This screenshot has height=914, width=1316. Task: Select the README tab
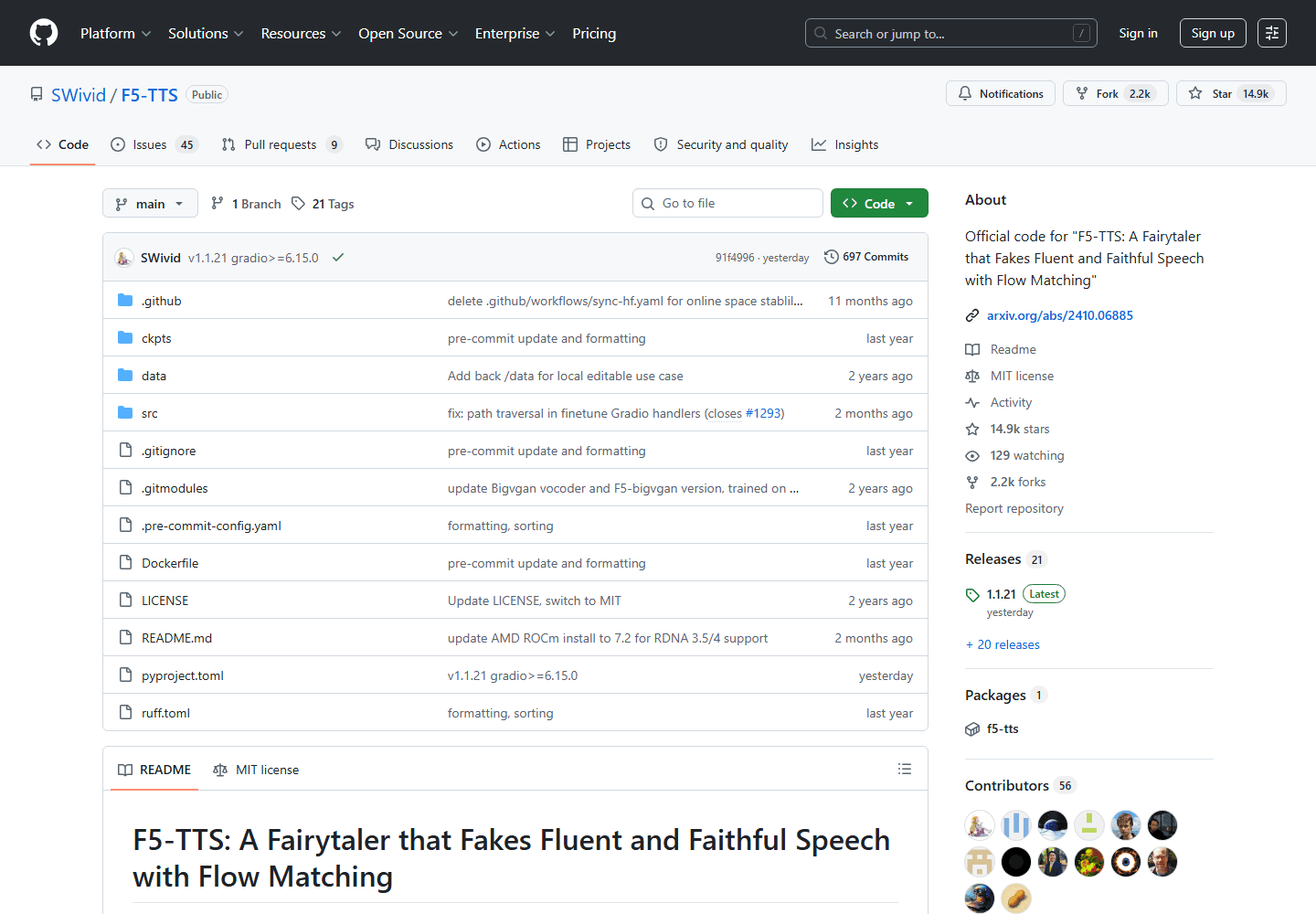coord(154,770)
